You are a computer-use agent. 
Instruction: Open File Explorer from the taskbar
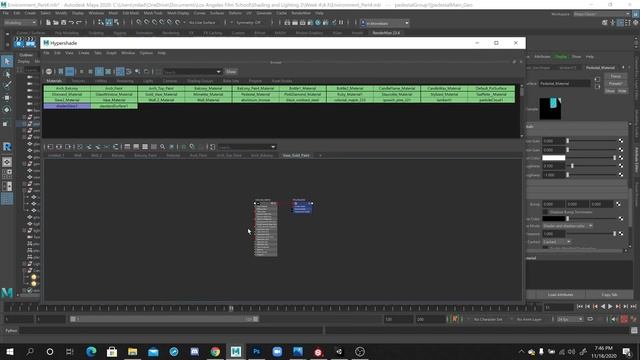(132, 351)
